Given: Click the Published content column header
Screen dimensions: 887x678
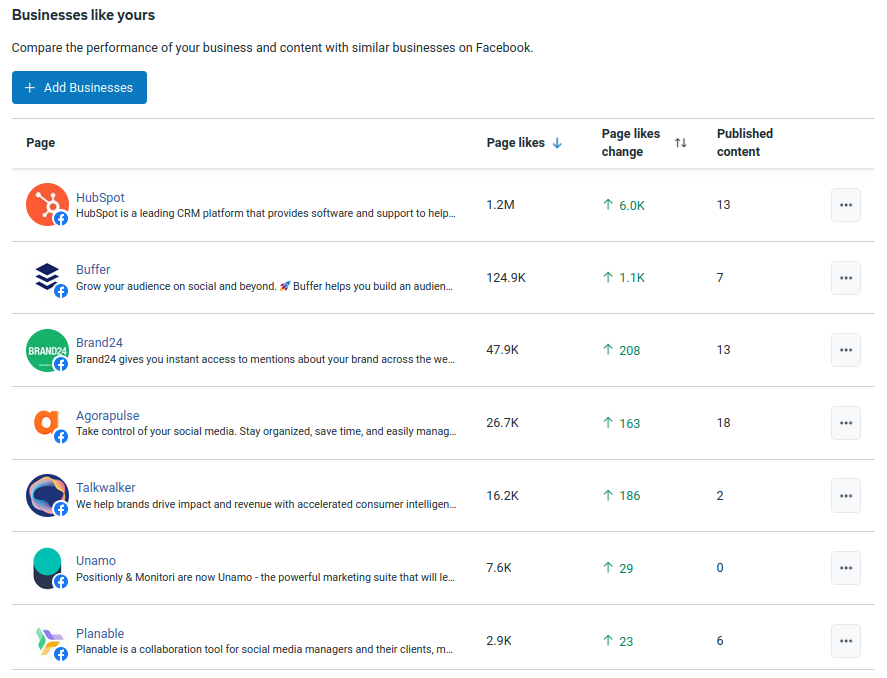Looking at the screenshot, I should pos(745,142).
